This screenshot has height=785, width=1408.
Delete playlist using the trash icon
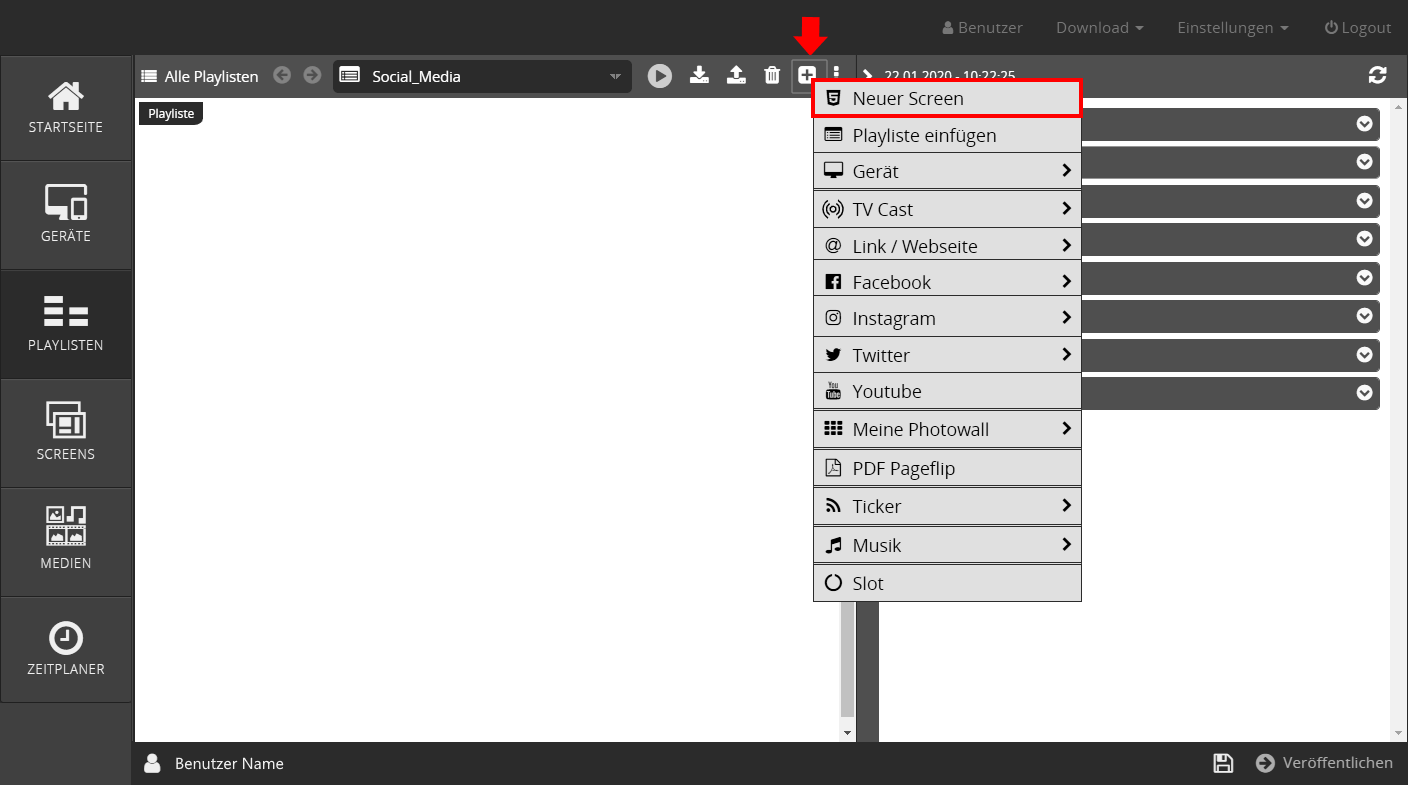point(772,75)
